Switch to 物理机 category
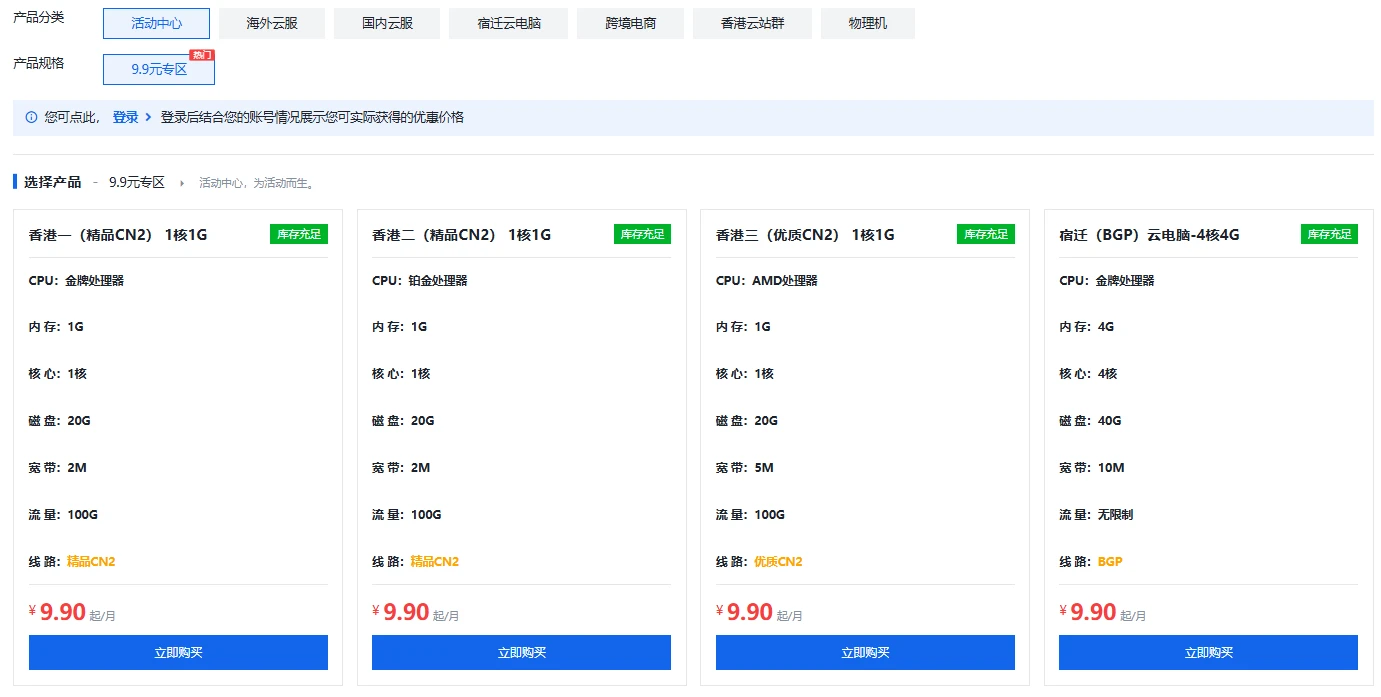The width and height of the screenshot is (1381, 697). click(867, 23)
